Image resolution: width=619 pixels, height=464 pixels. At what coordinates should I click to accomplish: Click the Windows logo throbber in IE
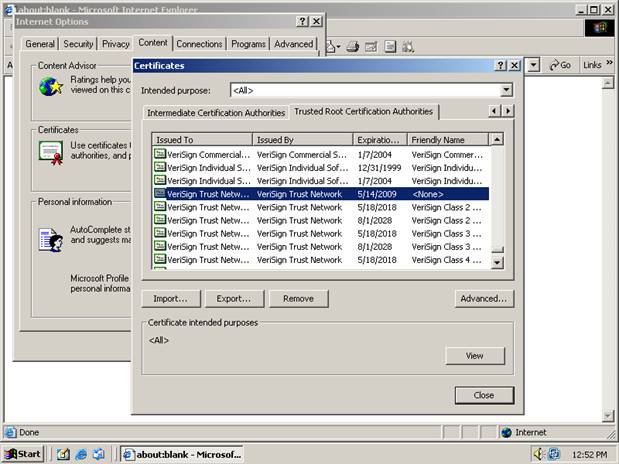pyautogui.click(x=599, y=28)
